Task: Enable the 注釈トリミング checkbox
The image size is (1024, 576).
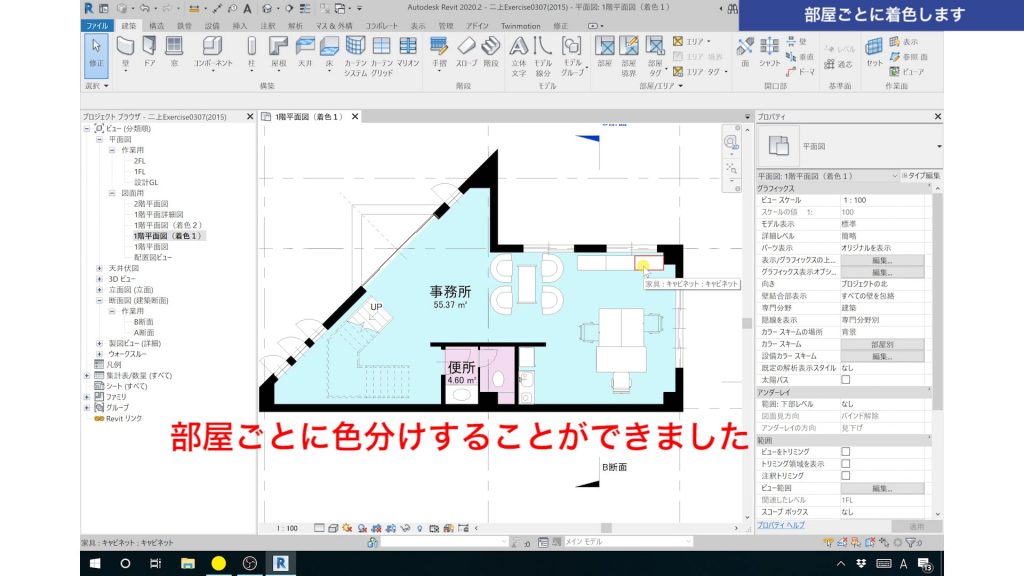Action: (845, 475)
